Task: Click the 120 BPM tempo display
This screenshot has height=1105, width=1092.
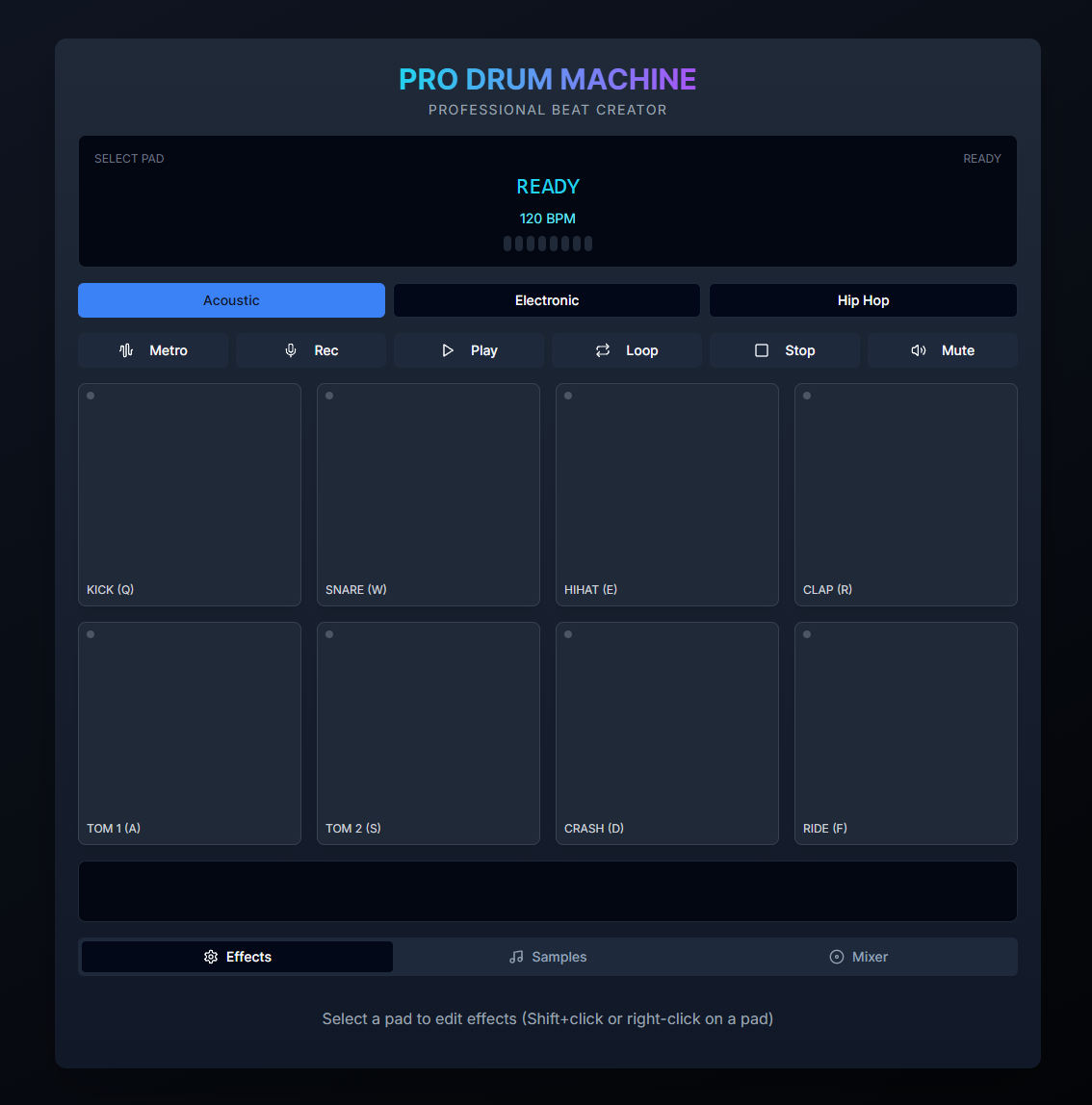Action: point(548,218)
